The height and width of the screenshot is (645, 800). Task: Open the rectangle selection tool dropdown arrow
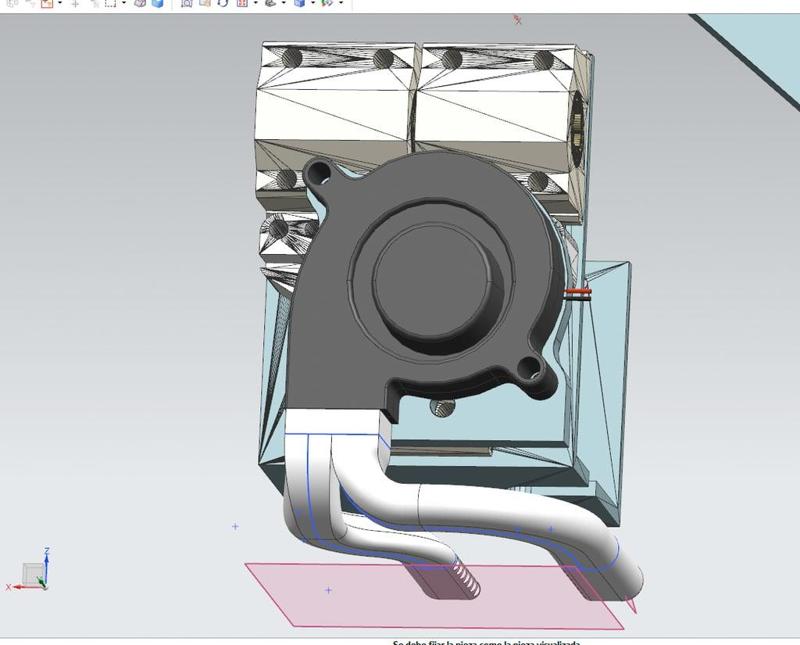tap(123, 3)
